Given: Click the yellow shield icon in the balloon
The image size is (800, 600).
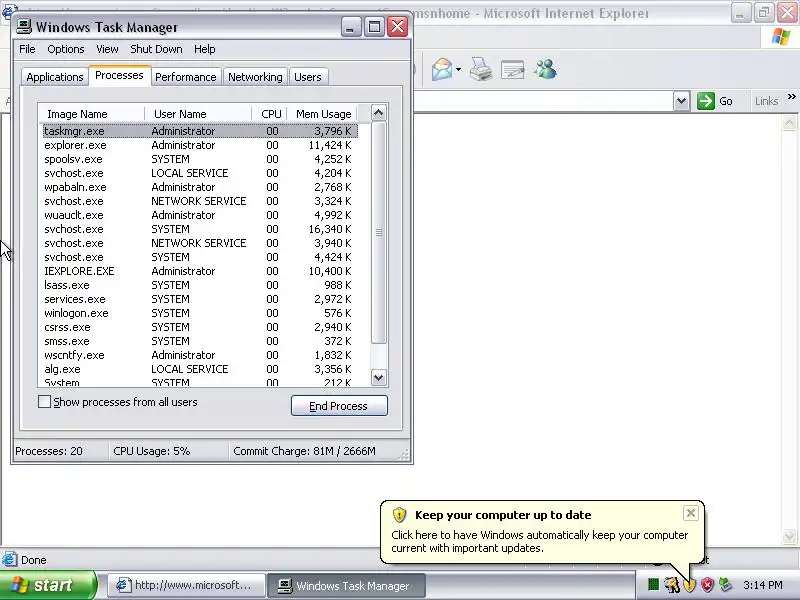Looking at the screenshot, I should (x=399, y=515).
